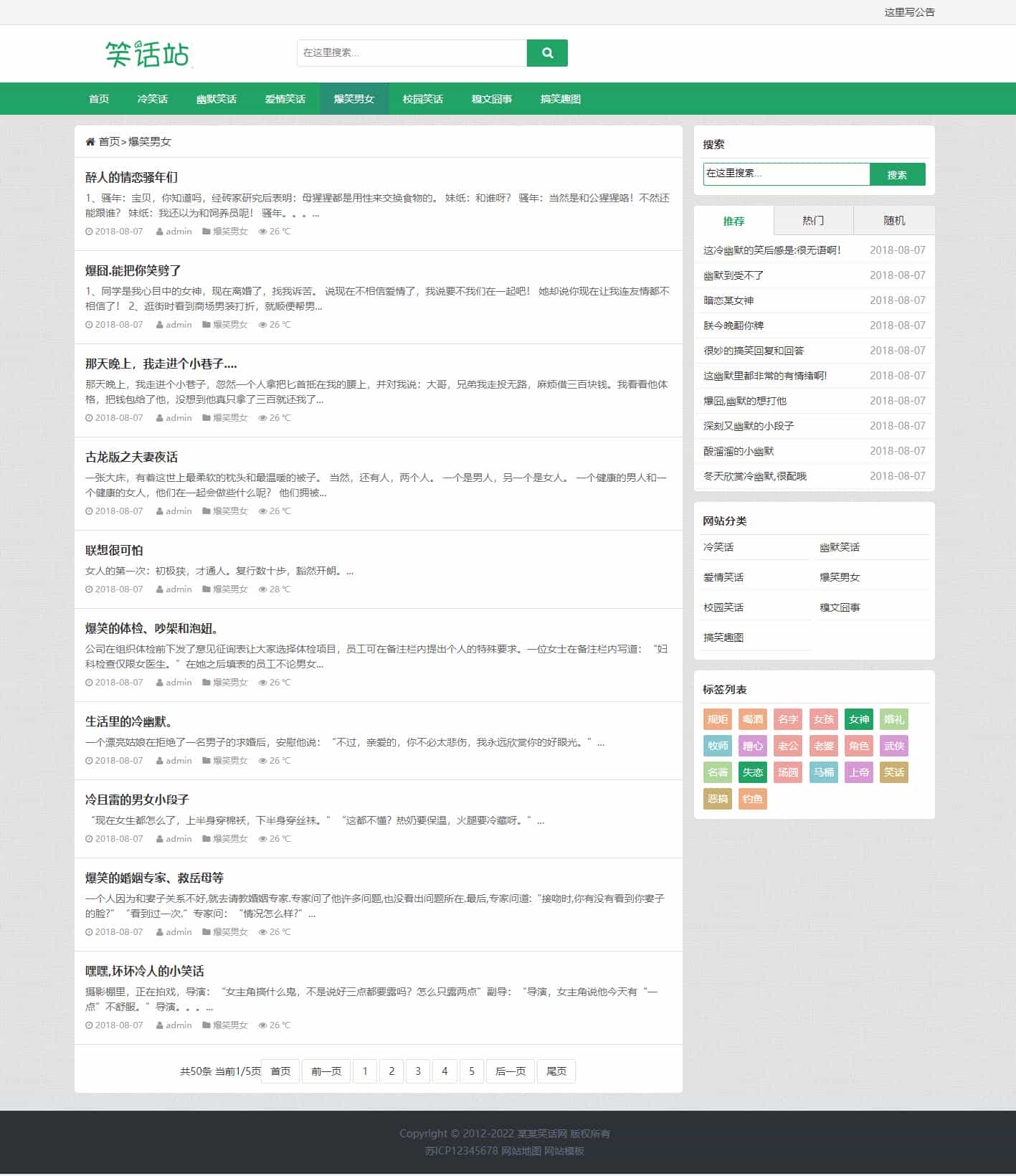This screenshot has width=1016, height=1176.
Task: Open 首页 in the green navigation bar
Action: coord(99,99)
